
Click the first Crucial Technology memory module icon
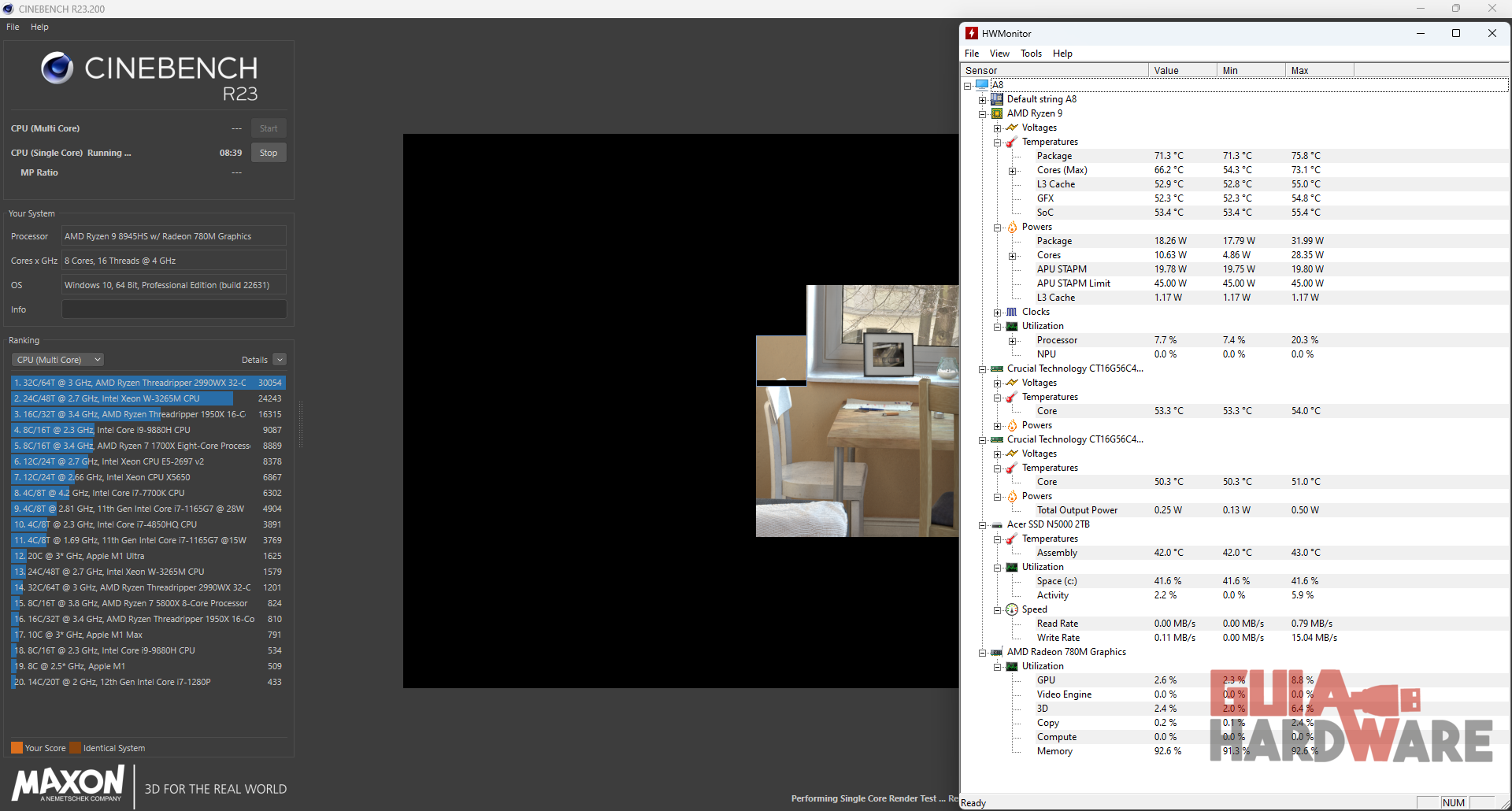tap(997, 368)
